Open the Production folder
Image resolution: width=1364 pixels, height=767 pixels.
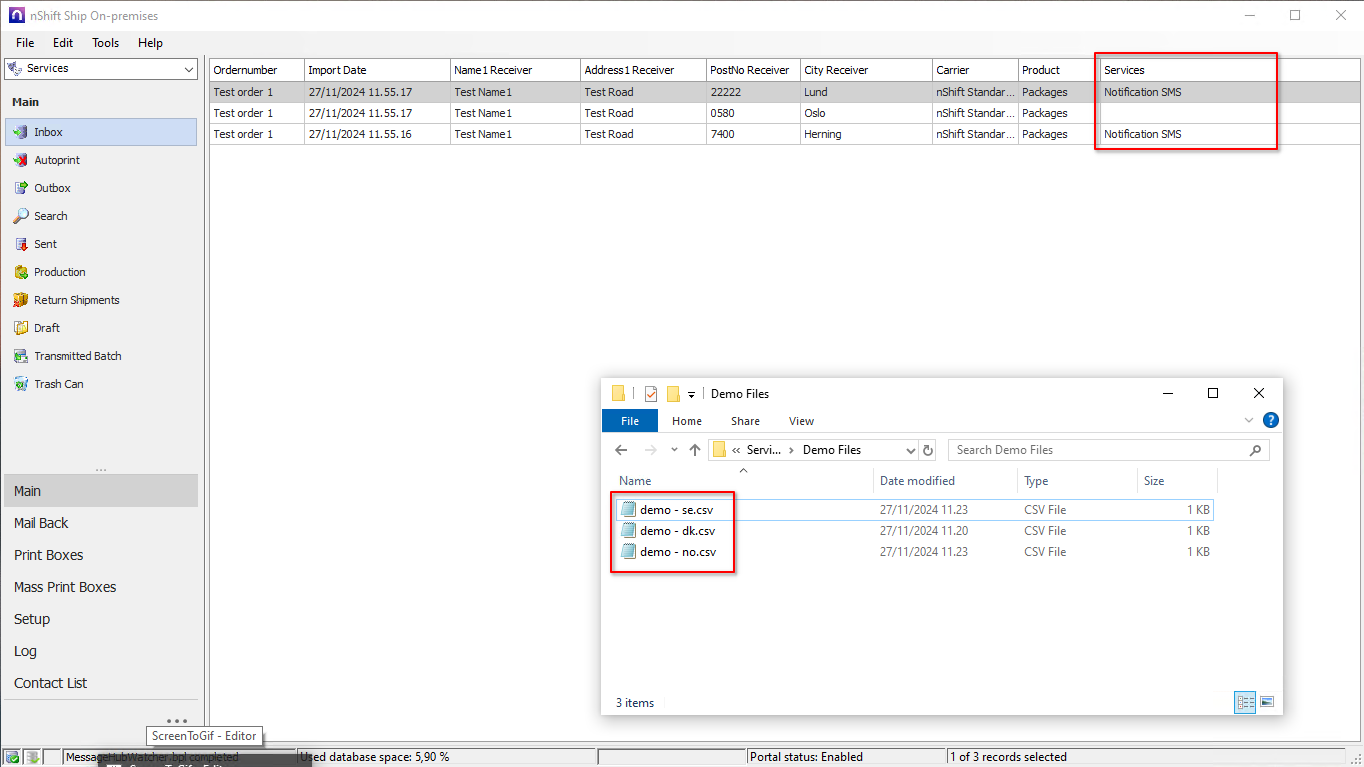[59, 272]
